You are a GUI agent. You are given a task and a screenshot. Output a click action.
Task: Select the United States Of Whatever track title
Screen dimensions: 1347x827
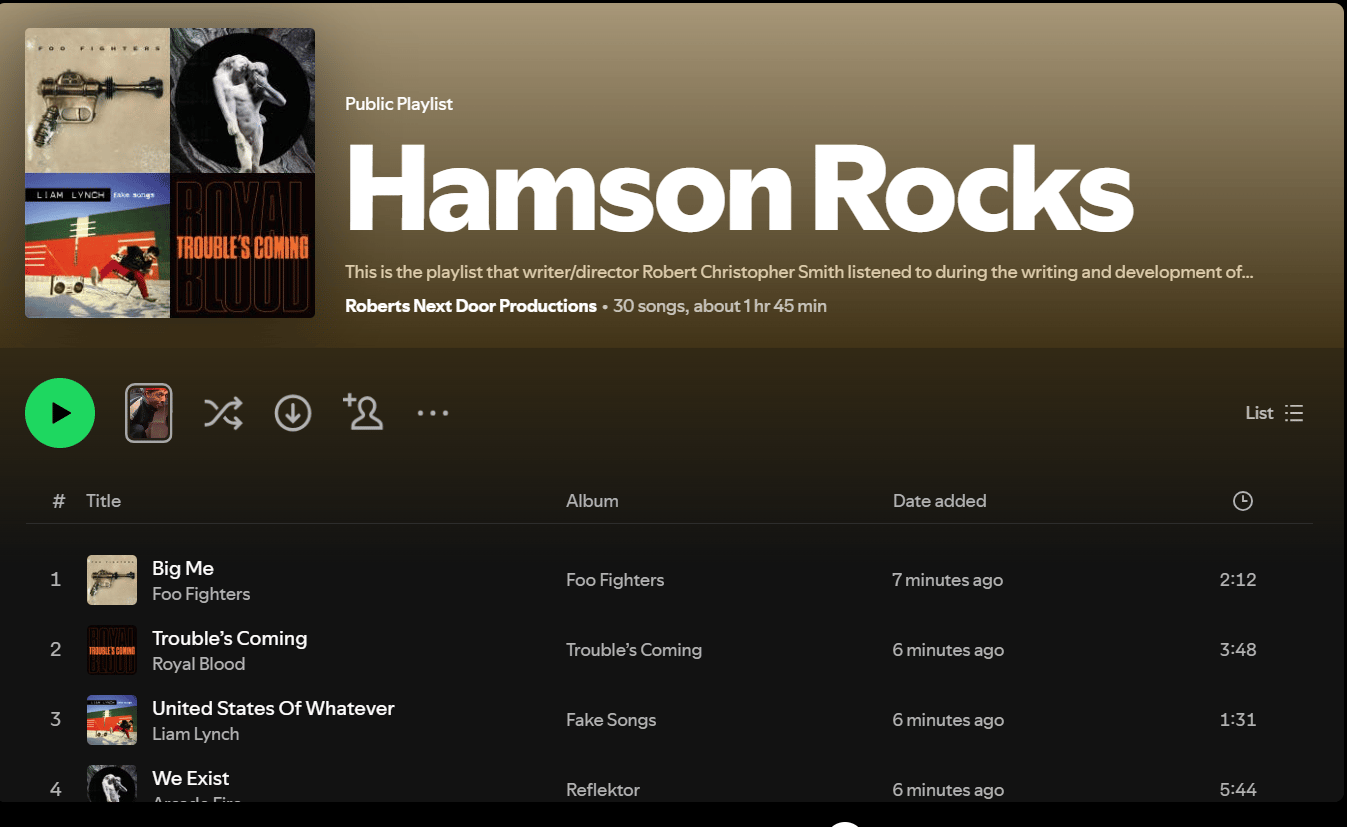[x=273, y=708]
